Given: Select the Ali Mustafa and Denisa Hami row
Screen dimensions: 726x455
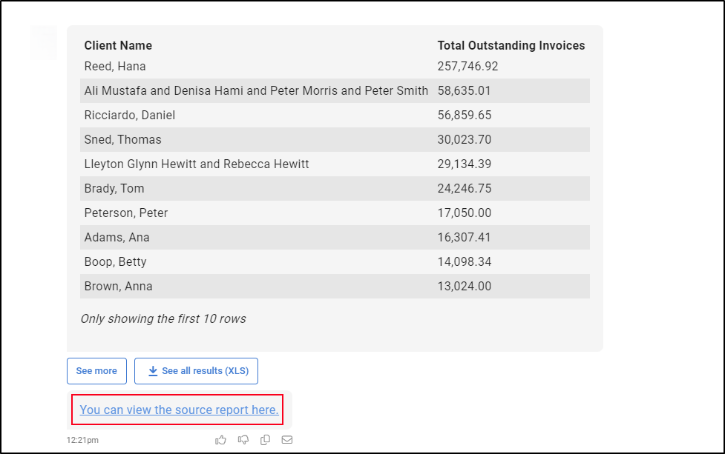Looking at the screenshot, I should [256, 91].
